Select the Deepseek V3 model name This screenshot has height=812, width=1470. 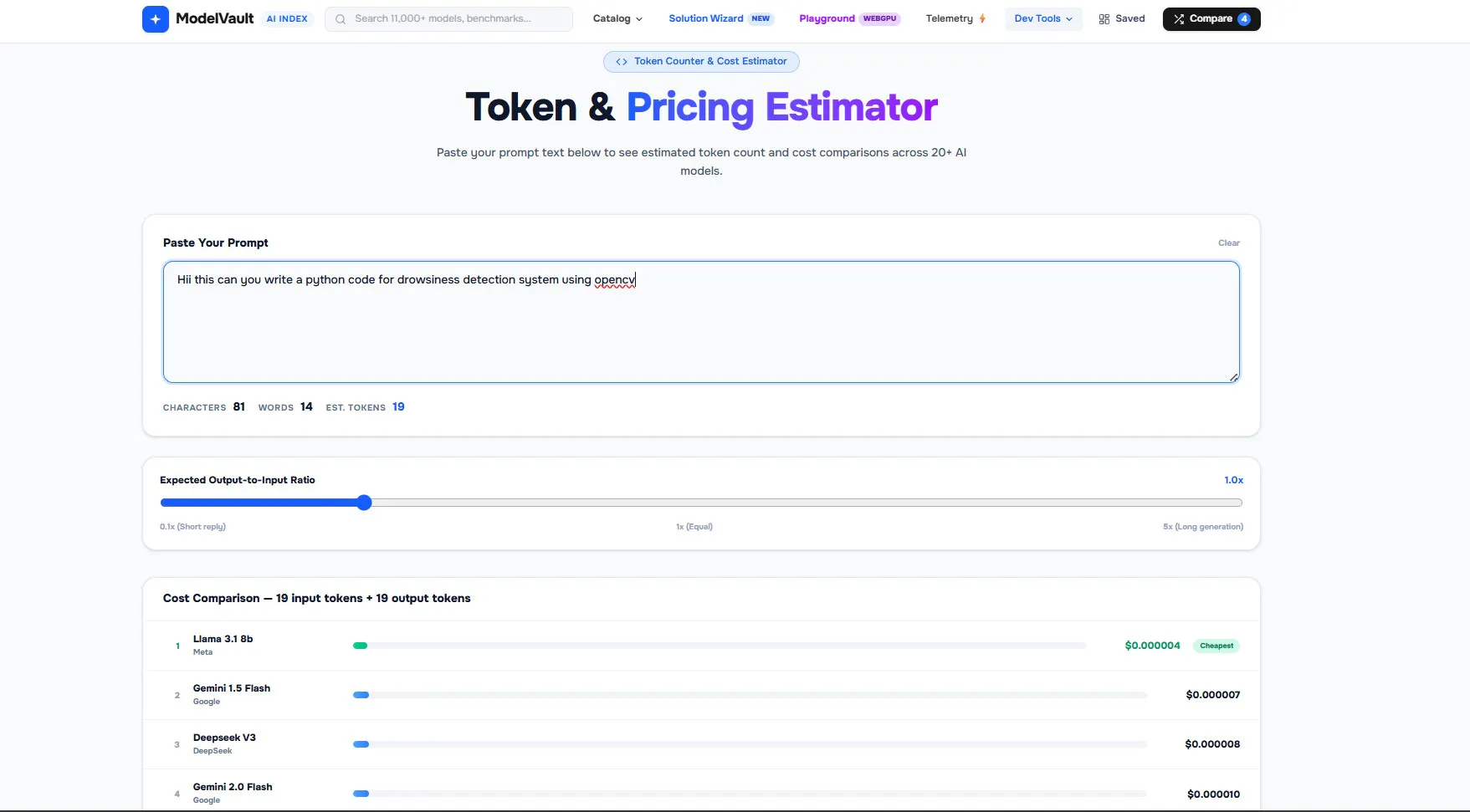click(224, 738)
